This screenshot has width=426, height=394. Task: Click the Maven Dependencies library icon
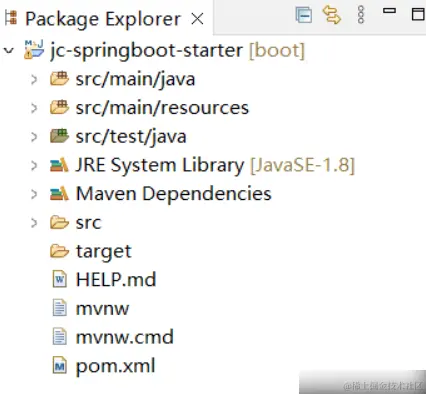point(59,194)
